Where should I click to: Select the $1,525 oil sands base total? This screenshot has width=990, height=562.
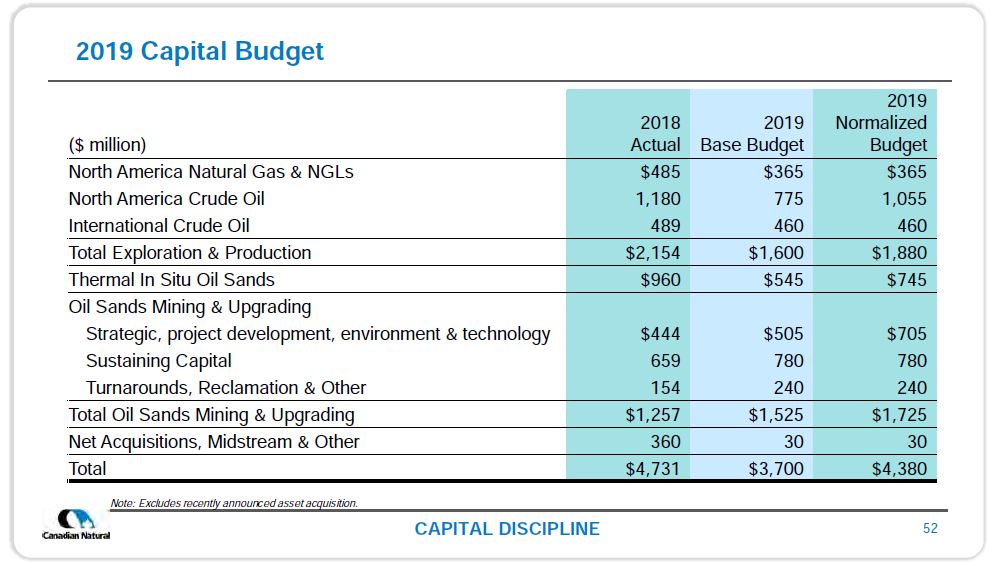pos(776,415)
